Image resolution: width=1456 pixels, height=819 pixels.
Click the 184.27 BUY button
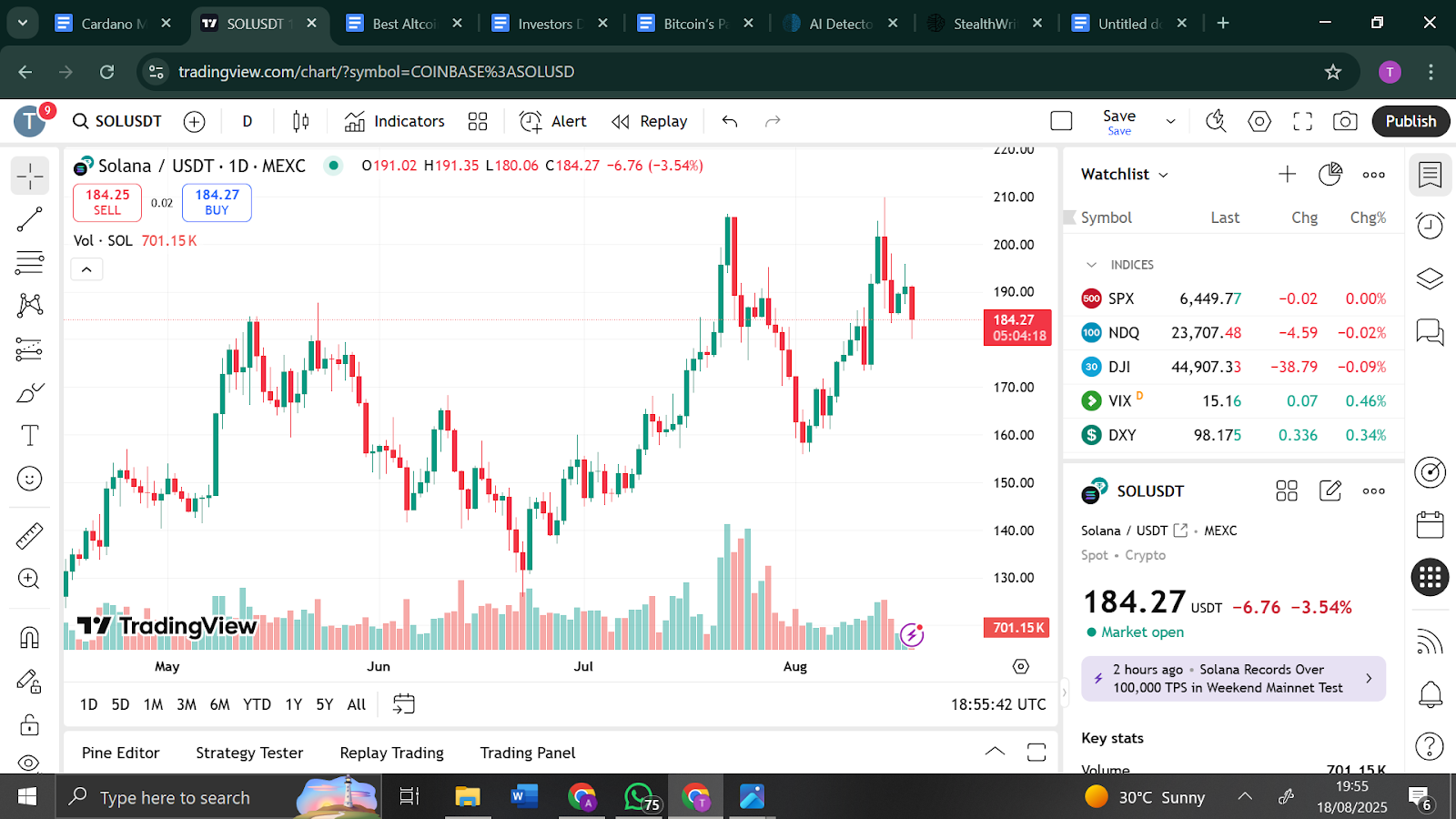(217, 202)
